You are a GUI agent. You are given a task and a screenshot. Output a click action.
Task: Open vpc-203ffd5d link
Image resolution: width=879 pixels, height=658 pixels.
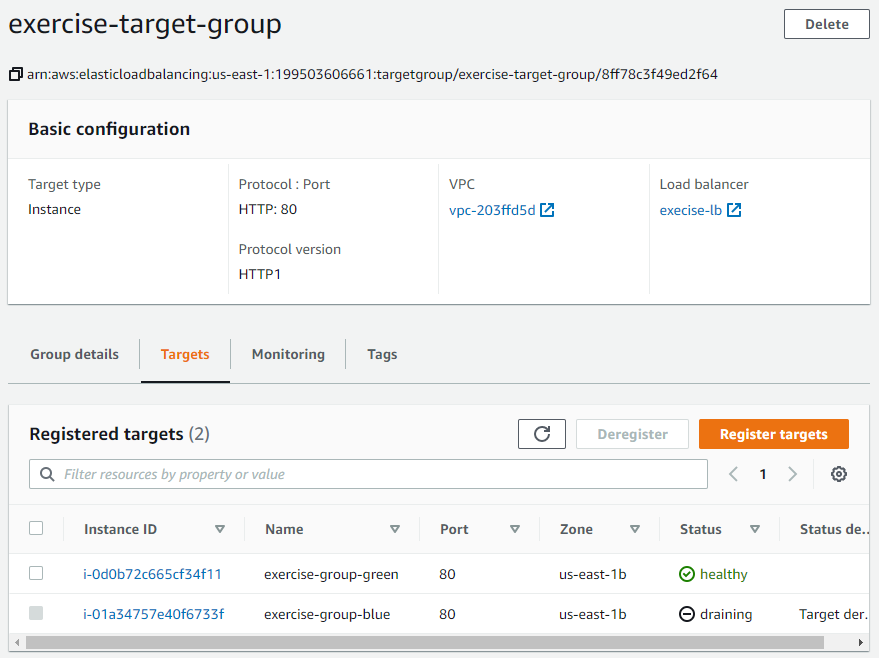[x=492, y=210]
